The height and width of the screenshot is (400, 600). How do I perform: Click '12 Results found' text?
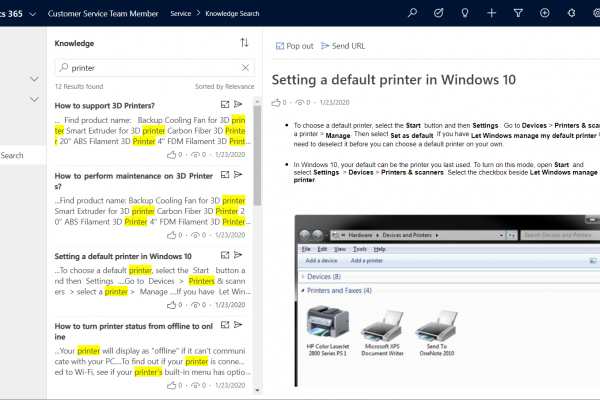79,87
